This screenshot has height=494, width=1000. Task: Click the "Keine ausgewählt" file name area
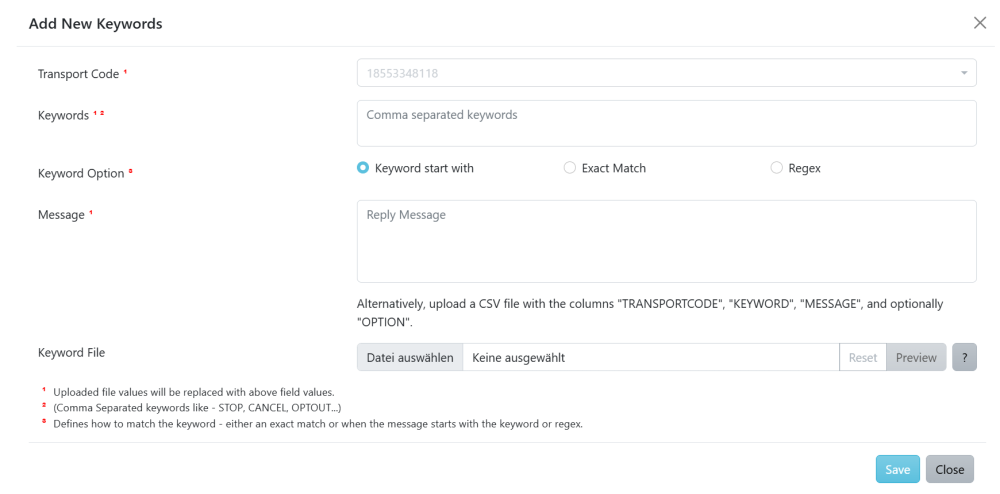coord(650,357)
